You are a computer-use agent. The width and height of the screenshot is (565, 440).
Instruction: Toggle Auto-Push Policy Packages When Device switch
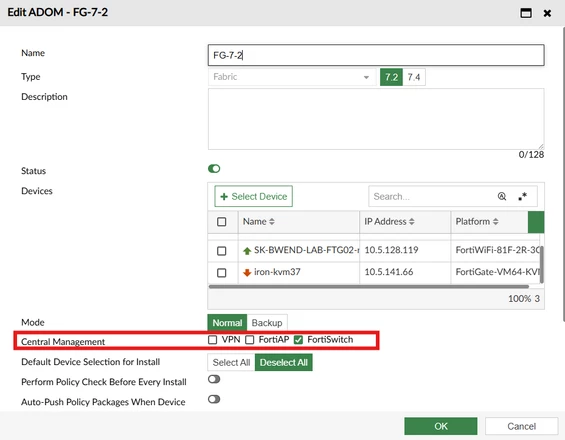click(x=214, y=399)
